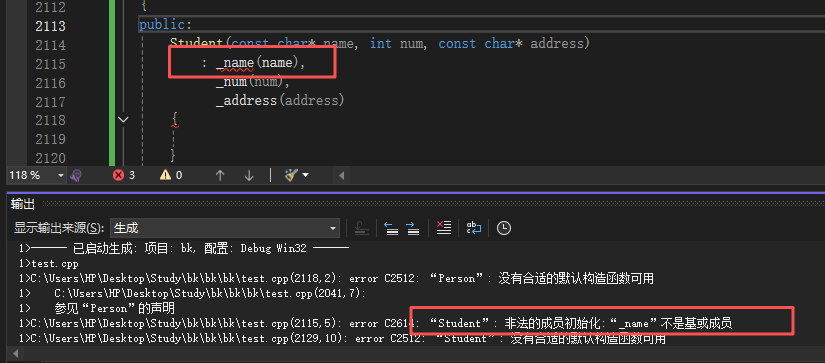The height and width of the screenshot is (363, 825).
Task: Click the 1>test.cpp output line
Action: coord(48,263)
